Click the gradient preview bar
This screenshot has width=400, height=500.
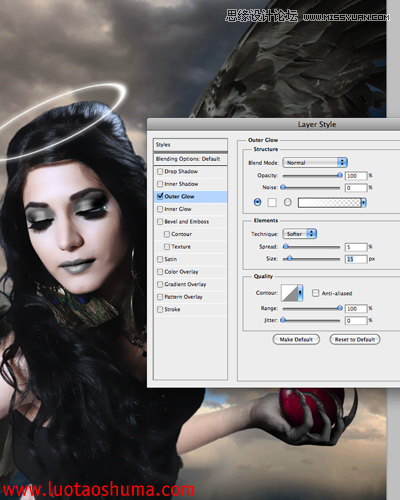329,202
